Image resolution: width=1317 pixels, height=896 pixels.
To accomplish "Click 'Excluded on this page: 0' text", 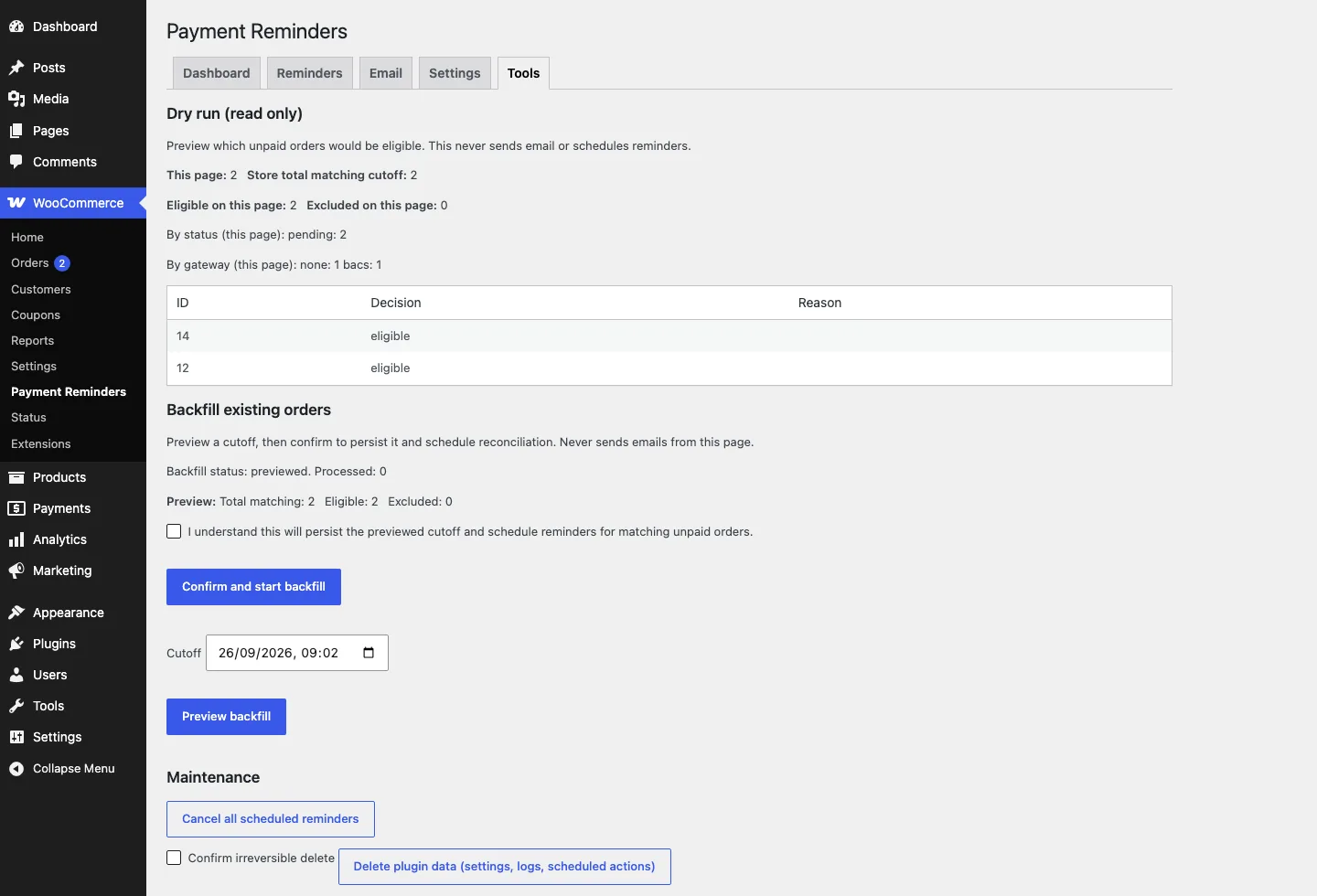I will (x=377, y=205).
